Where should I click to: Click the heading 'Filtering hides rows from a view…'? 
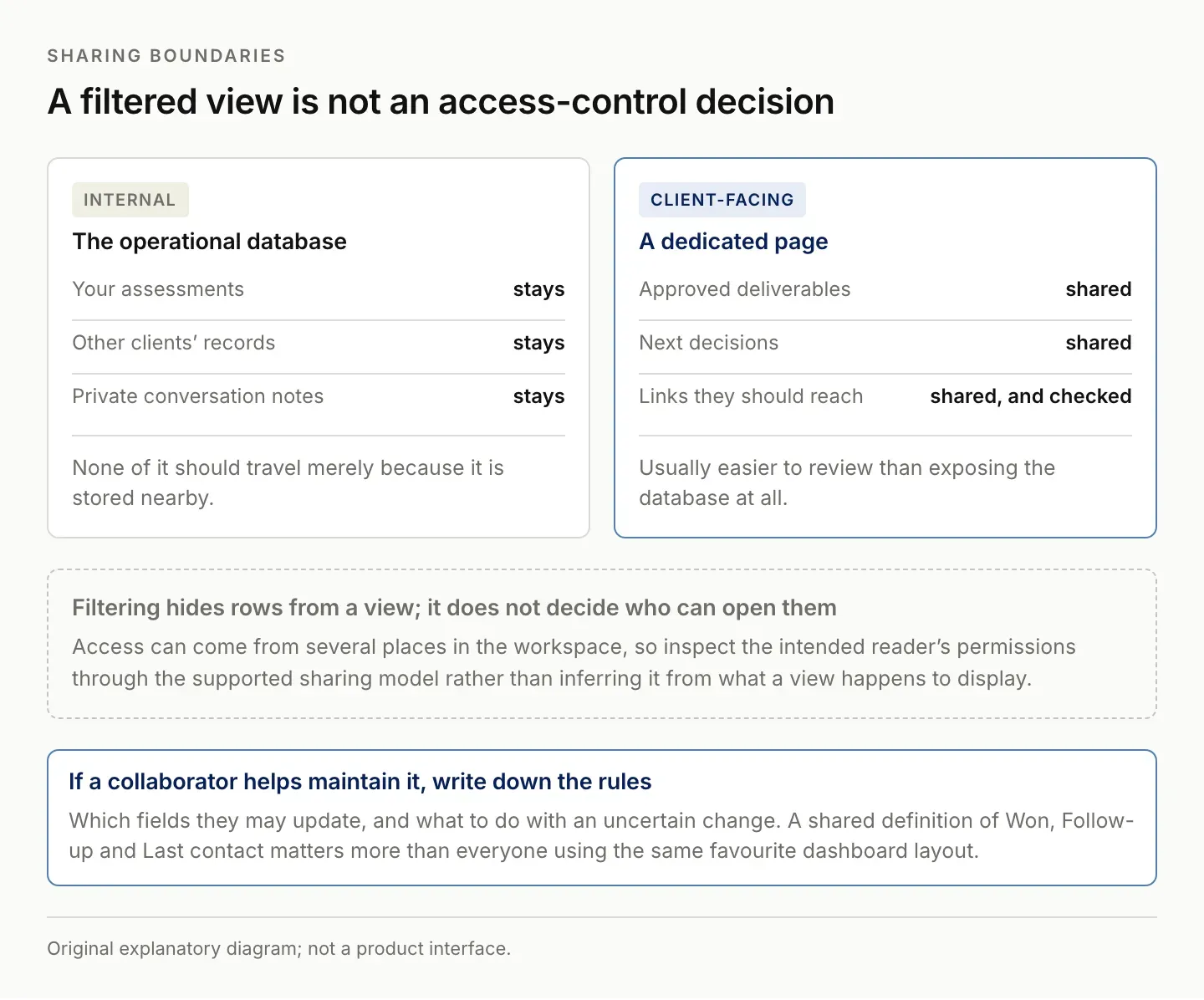click(x=454, y=608)
